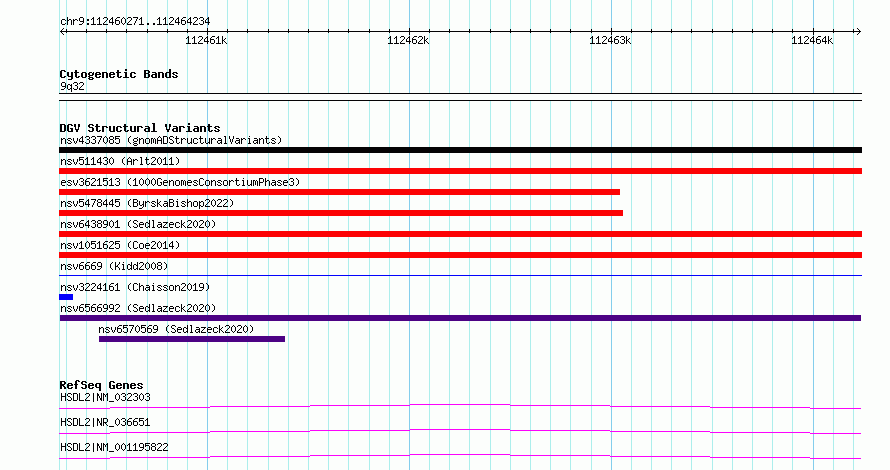The image size is (890, 470).
Task: Click the red nsv5478445 variant bar
Action: pyautogui.click(x=341, y=213)
